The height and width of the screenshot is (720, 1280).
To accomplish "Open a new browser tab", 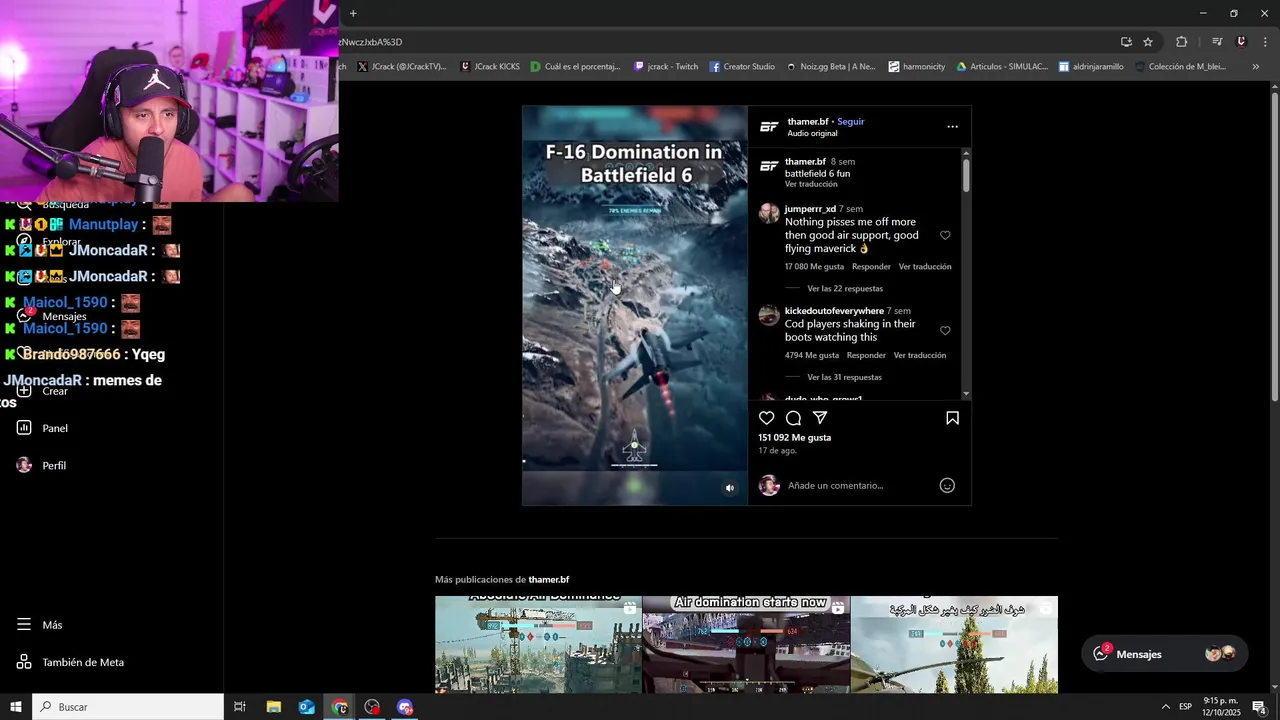I will pyautogui.click(x=353, y=13).
